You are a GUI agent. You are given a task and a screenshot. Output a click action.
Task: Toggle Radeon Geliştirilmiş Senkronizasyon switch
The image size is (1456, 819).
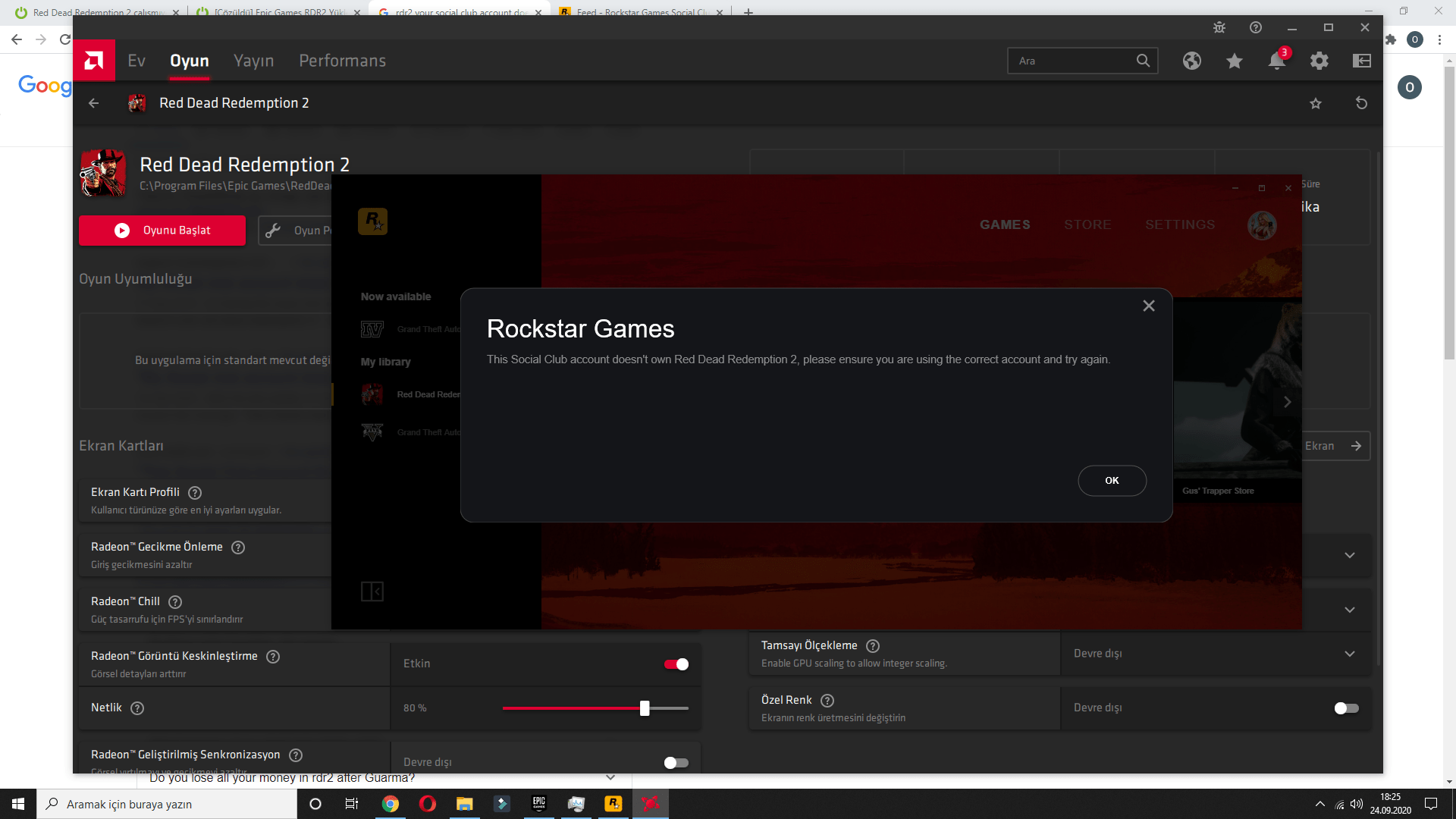676,762
